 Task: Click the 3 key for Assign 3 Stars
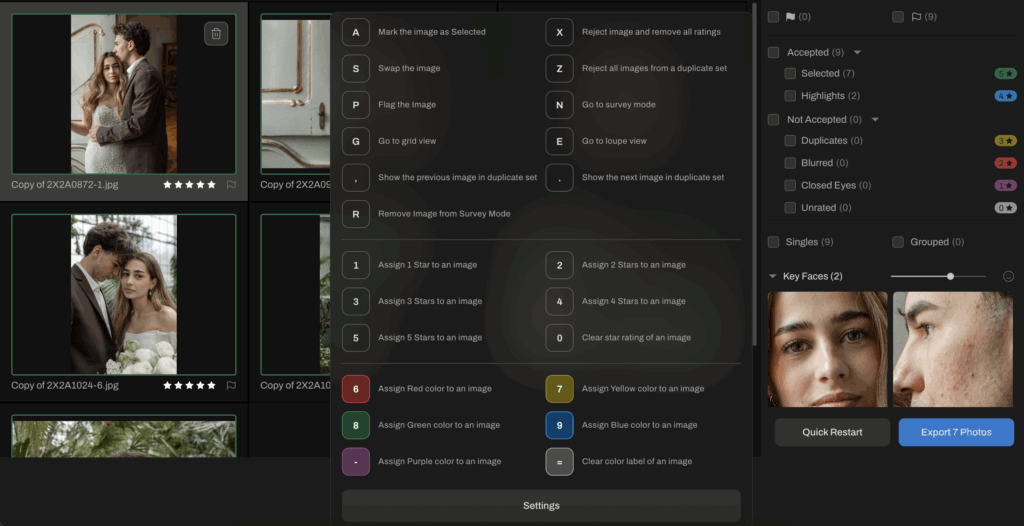[356, 301]
